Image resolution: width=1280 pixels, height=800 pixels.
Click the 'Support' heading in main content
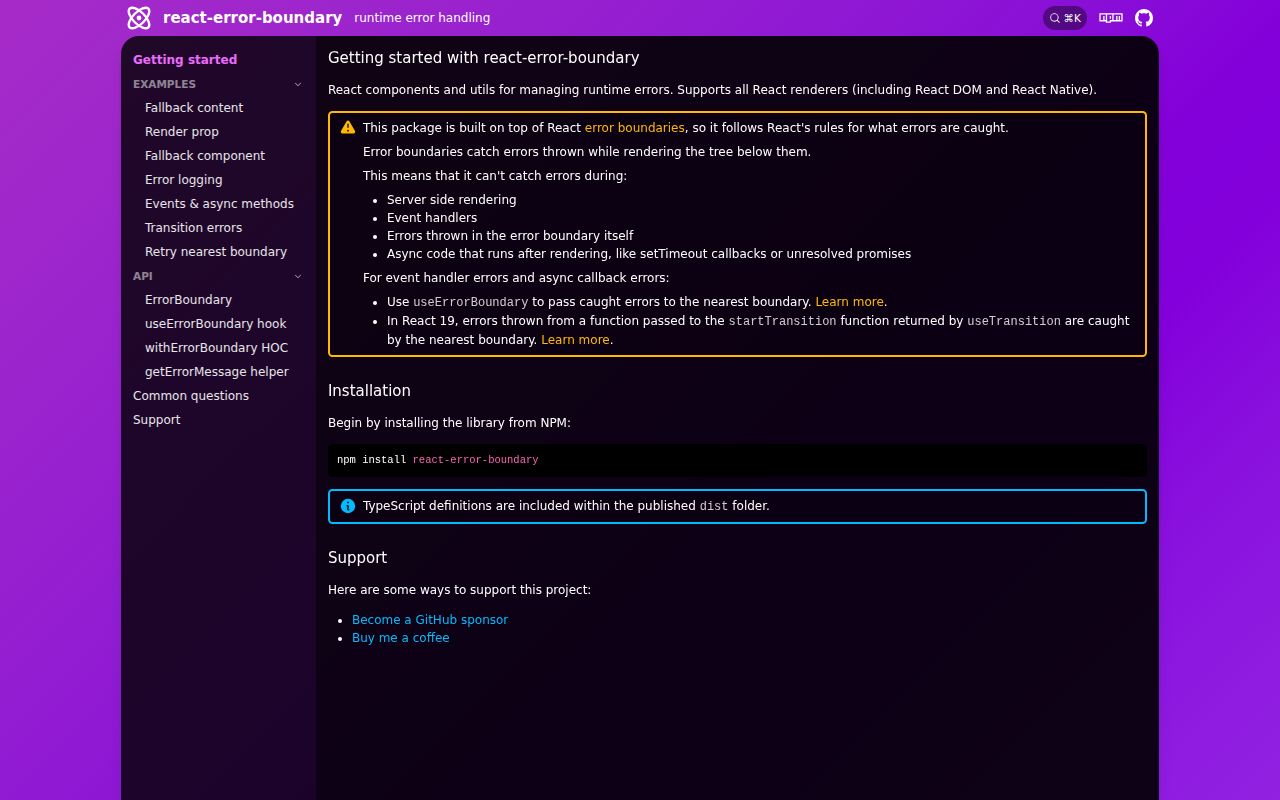pos(357,558)
